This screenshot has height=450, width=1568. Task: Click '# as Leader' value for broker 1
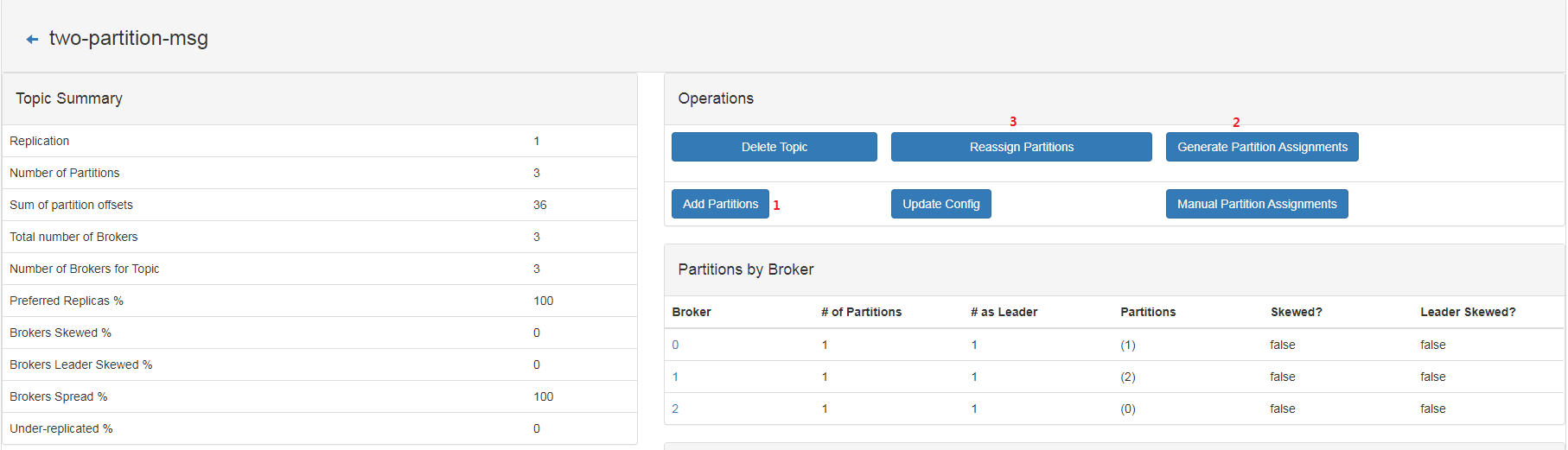point(974,377)
